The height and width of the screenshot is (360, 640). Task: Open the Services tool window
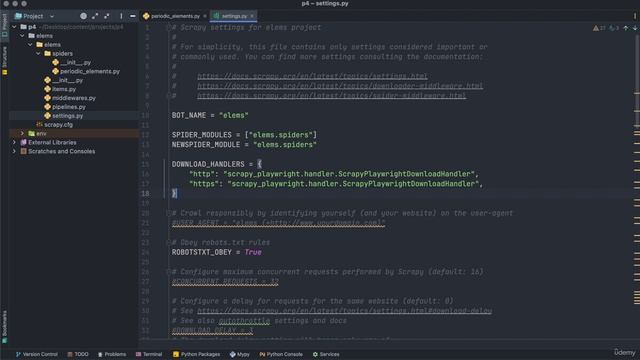[x=326, y=354]
